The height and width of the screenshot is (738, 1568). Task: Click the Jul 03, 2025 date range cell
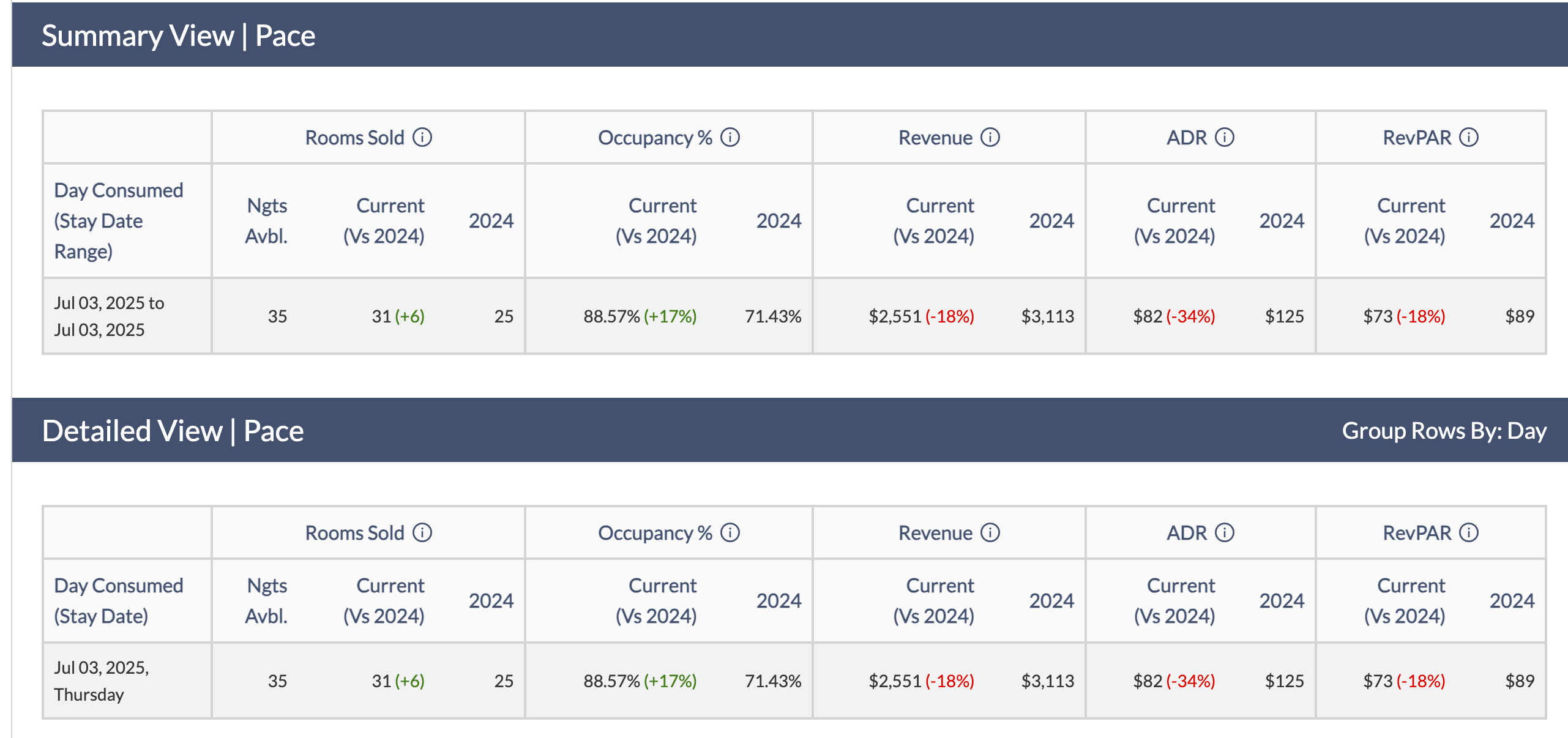[109, 316]
